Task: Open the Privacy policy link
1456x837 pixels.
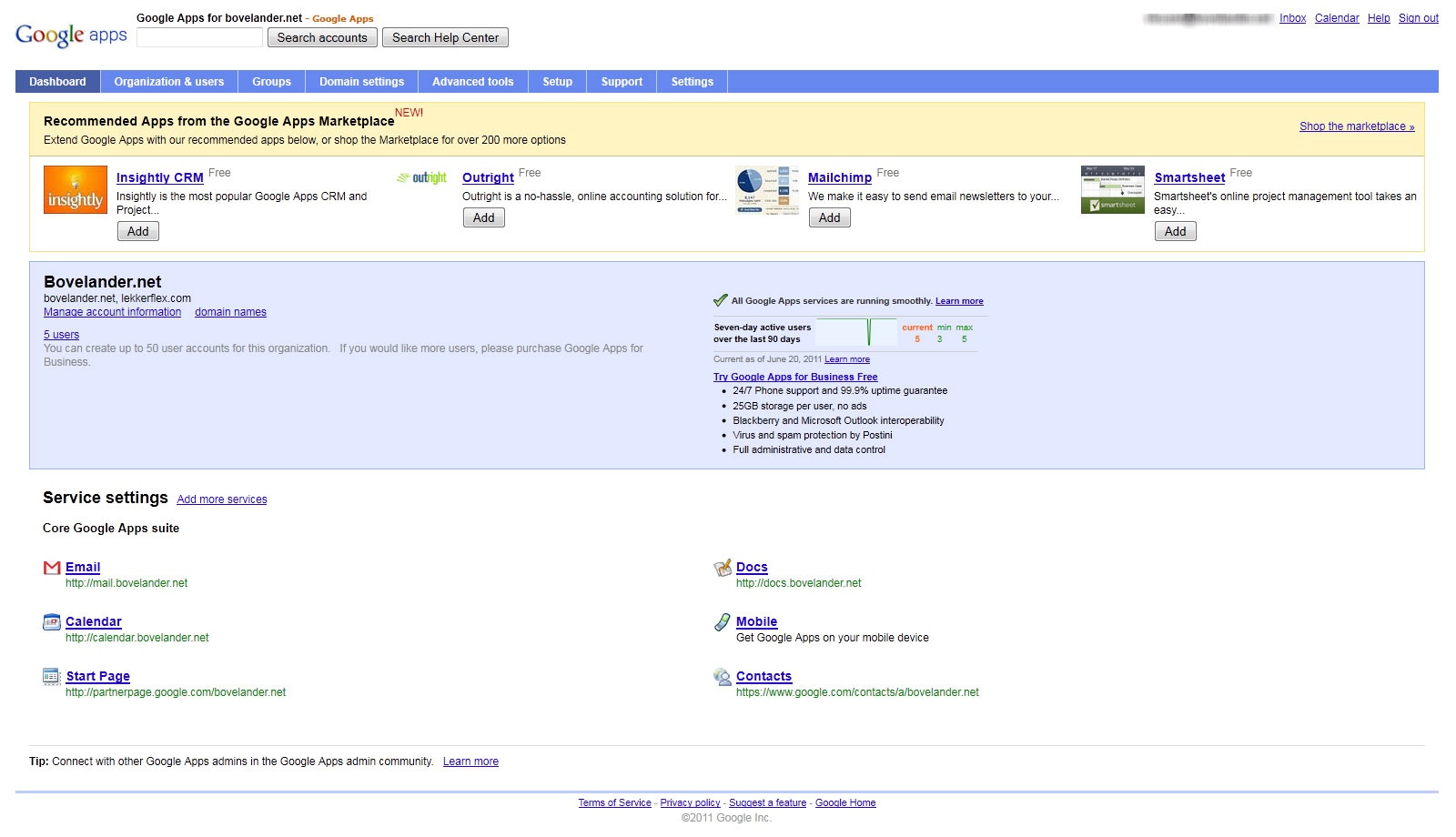Action: [691, 802]
